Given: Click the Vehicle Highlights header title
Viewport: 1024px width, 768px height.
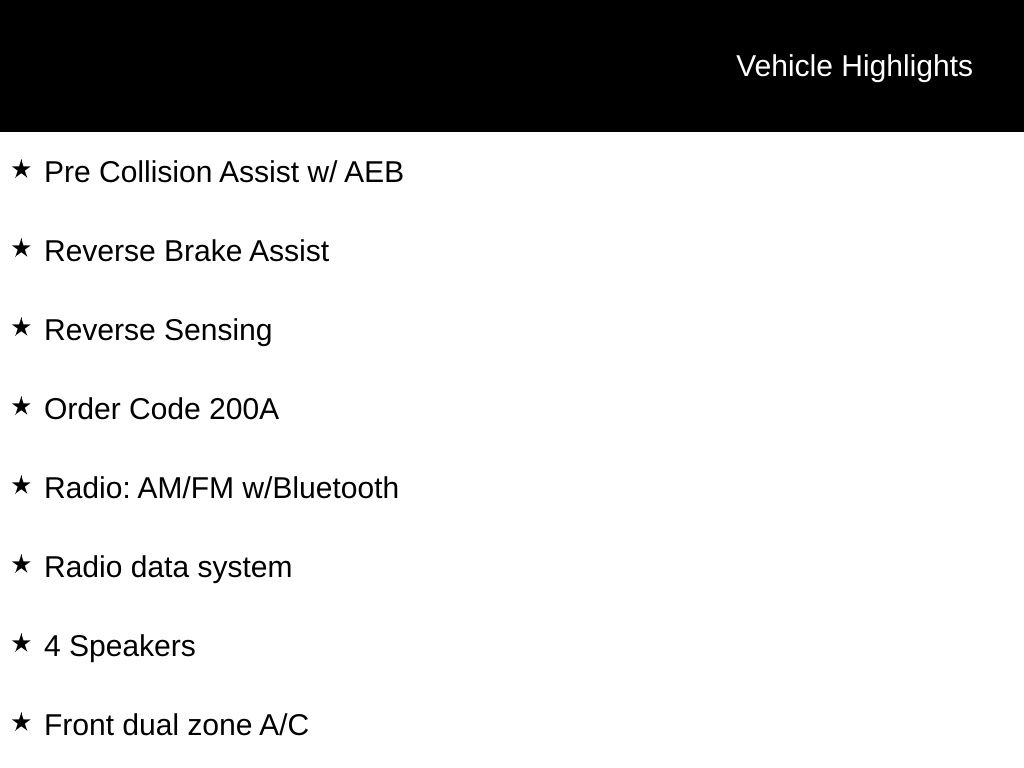Looking at the screenshot, I should (x=854, y=67).
